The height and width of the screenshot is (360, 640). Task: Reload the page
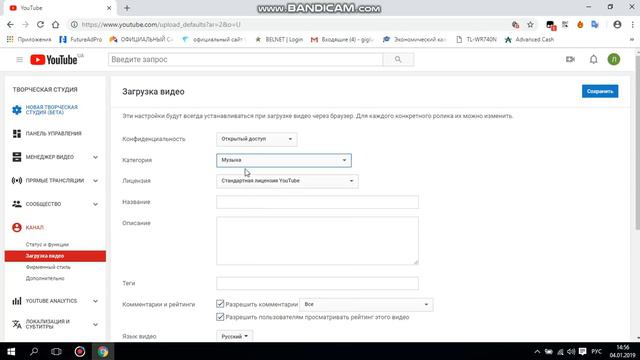click(40, 24)
